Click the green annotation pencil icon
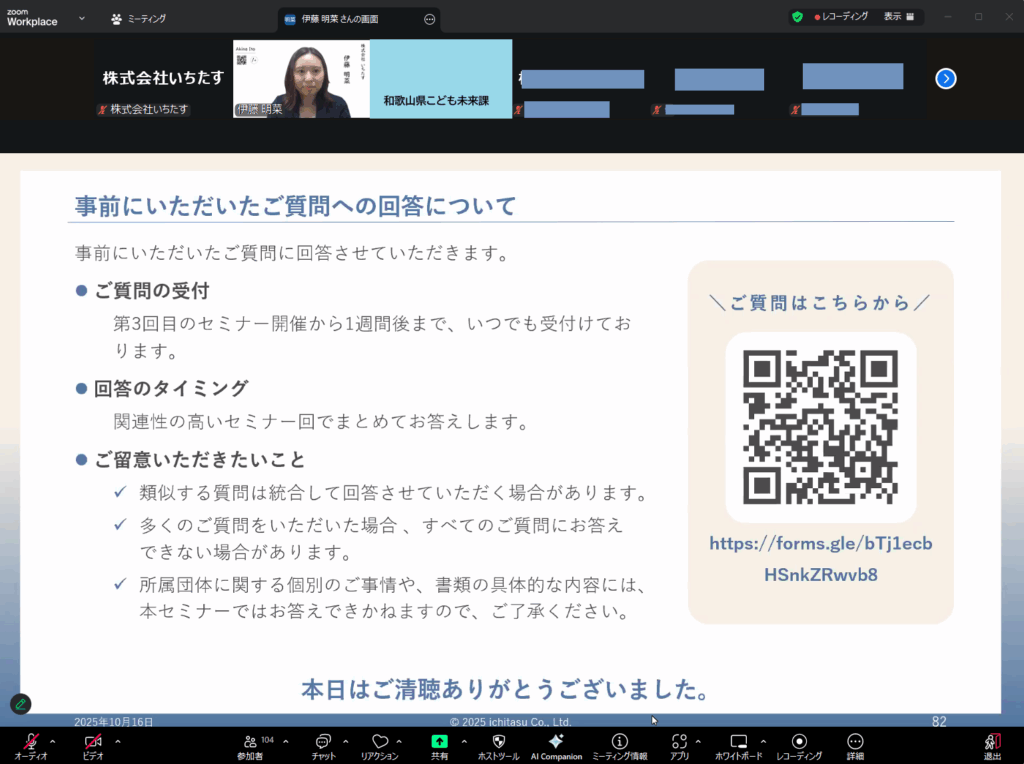The width and height of the screenshot is (1024, 764). [21, 704]
